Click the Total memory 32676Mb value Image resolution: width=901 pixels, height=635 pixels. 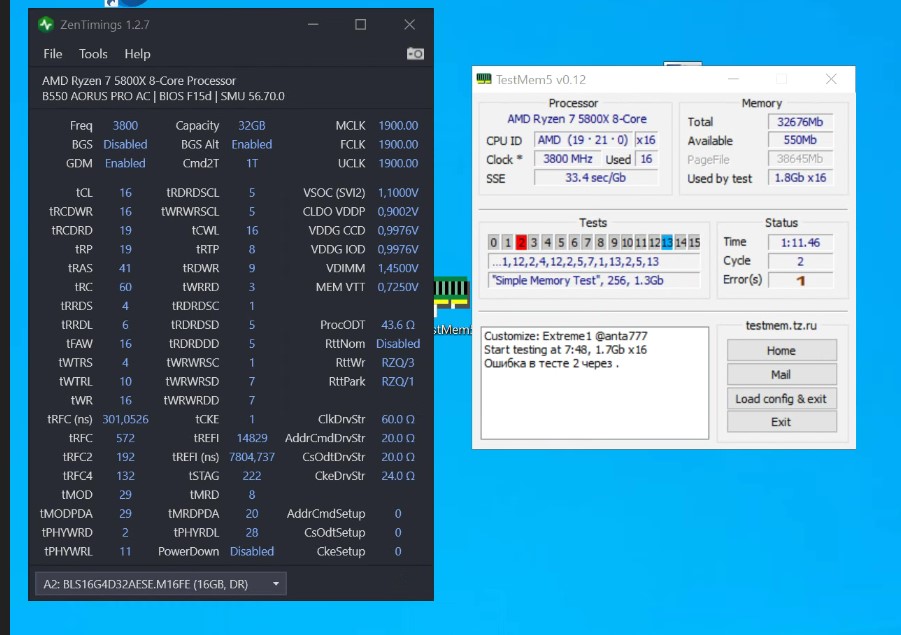800,122
